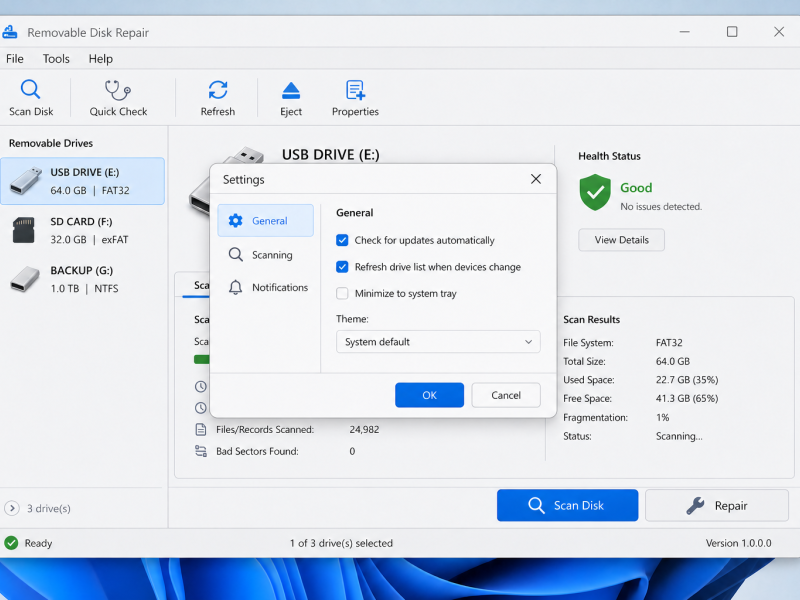Screen dimensions: 800x600
Task: Click the Fragmentation 1% value
Action: 662,417
